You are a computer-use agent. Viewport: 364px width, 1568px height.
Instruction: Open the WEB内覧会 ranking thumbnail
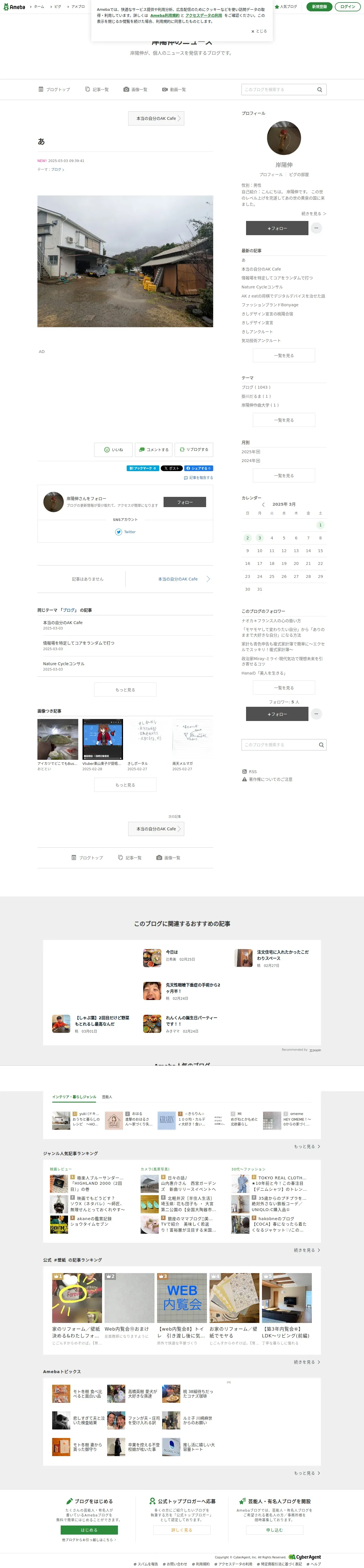(181, 1298)
